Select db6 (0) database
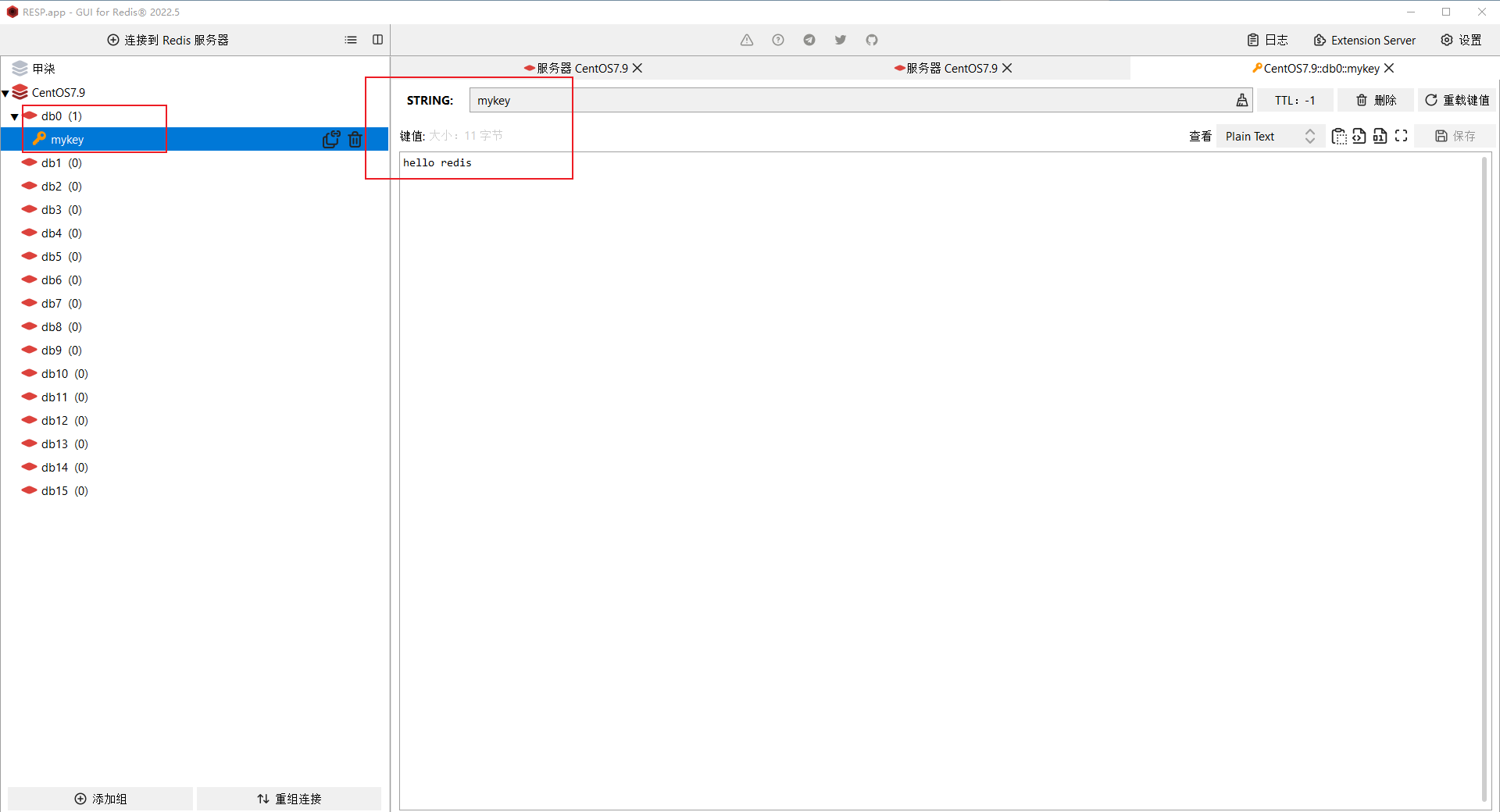1500x812 pixels. pos(62,280)
